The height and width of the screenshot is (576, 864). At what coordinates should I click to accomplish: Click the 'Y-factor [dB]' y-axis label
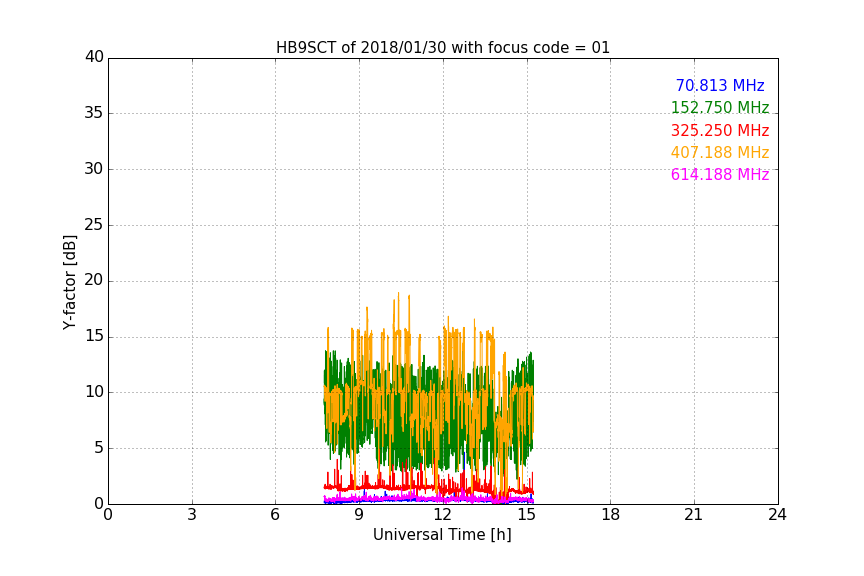click(69, 283)
